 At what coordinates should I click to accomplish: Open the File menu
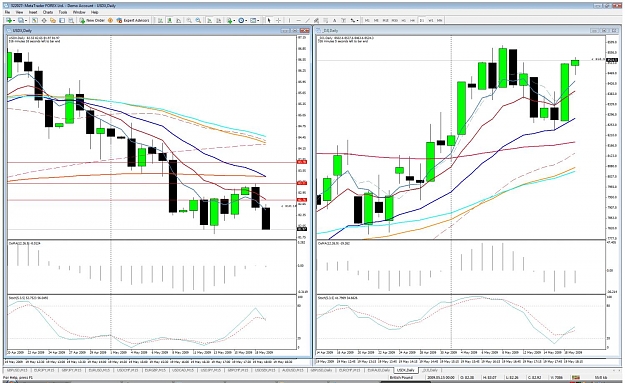[x=7, y=12]
